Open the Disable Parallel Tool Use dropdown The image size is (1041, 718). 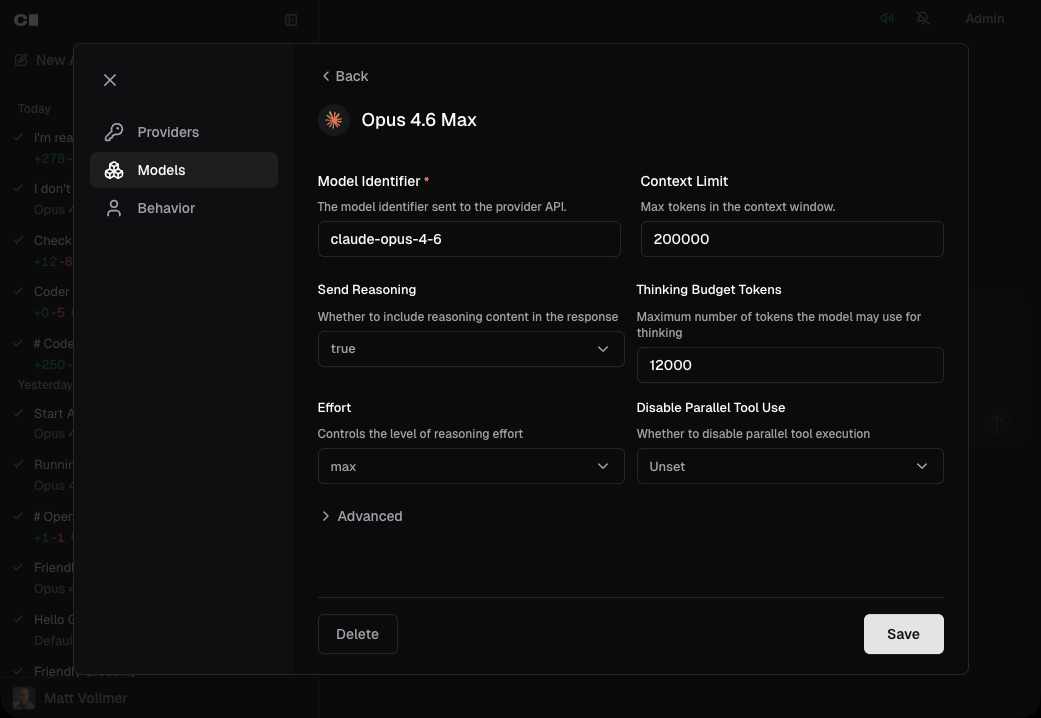pyautogui.click(x=790, y=466)
